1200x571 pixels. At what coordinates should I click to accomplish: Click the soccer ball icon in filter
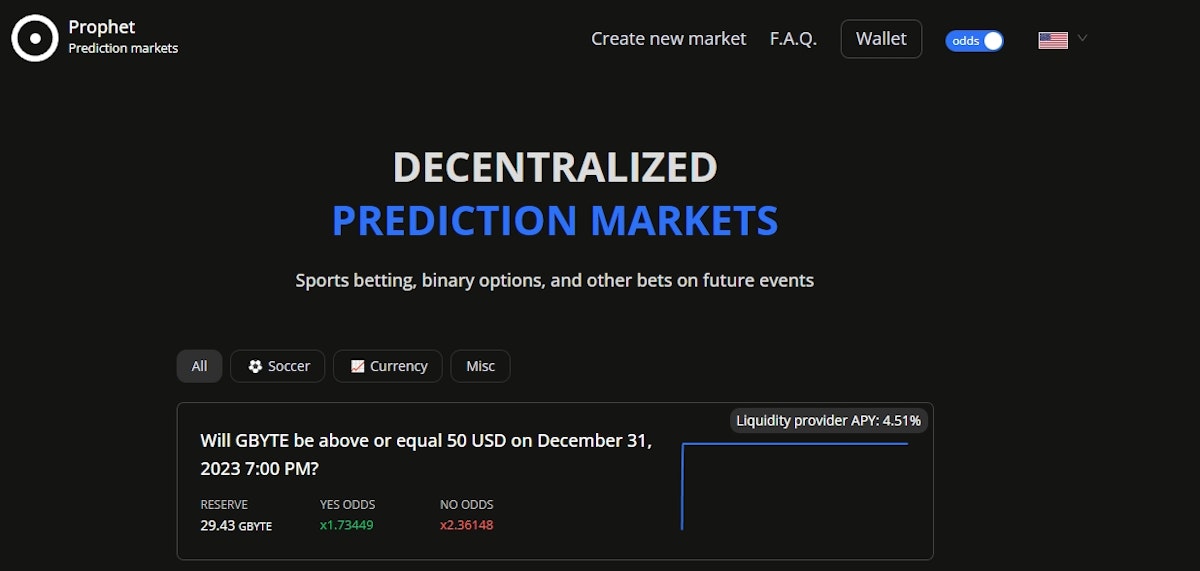pyautogui.click(x=255, y=366)
